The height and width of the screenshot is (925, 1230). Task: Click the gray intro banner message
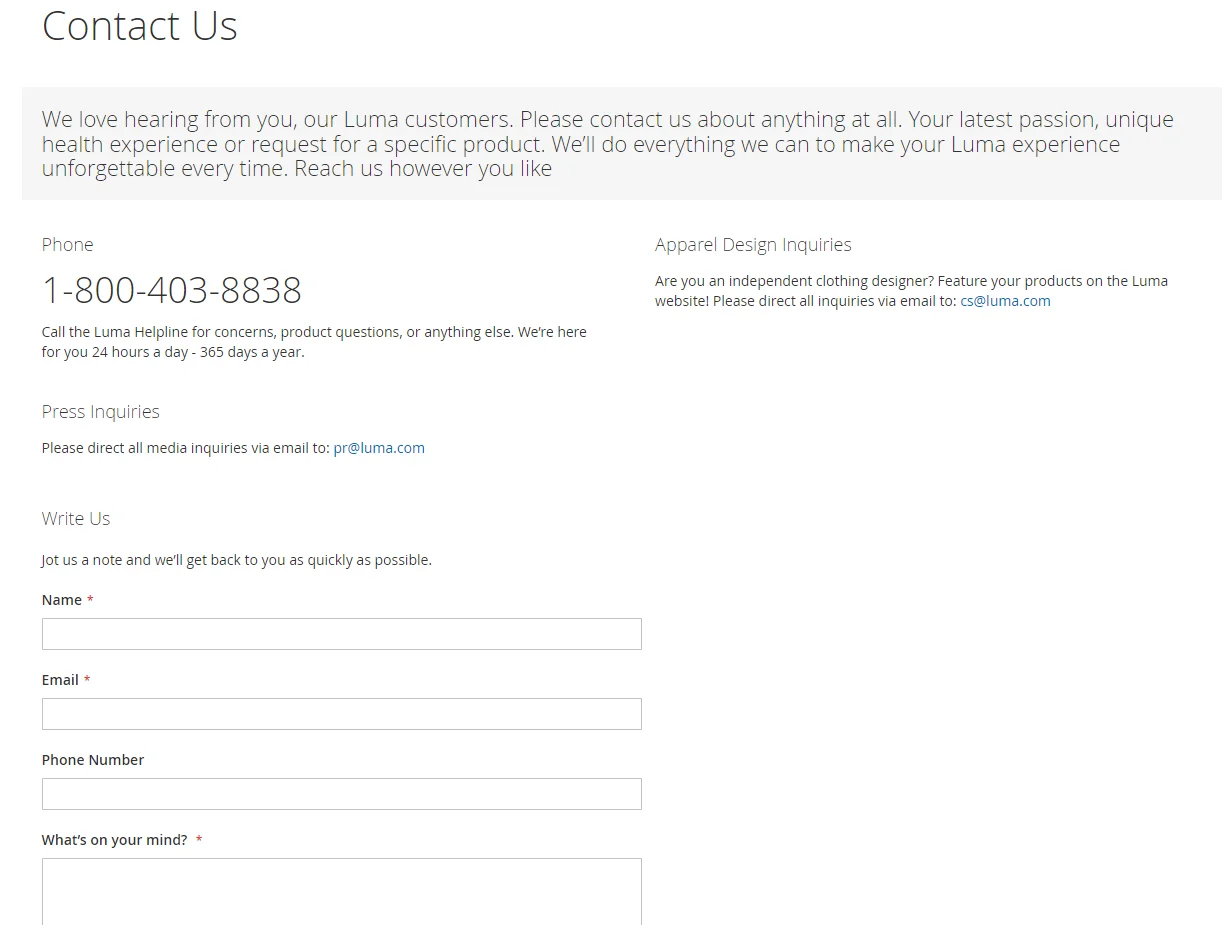coord(607,144)
